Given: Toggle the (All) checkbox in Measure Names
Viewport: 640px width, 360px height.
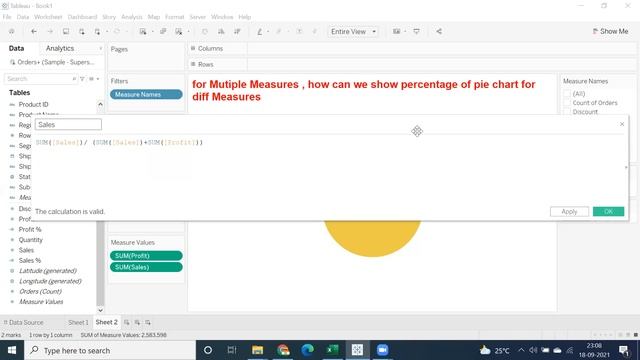Looking at the screenshot, I should point(567,94).
